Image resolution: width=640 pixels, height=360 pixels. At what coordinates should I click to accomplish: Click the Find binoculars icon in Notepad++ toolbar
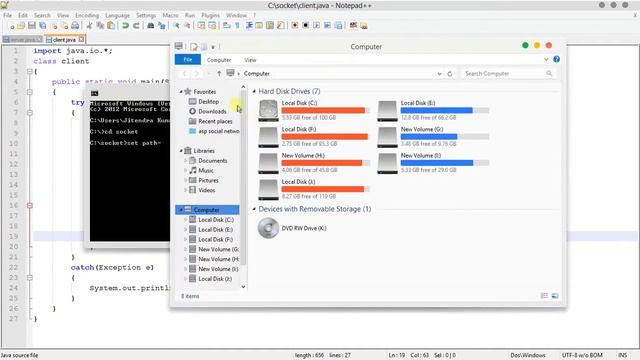click(x=150, y=26)
